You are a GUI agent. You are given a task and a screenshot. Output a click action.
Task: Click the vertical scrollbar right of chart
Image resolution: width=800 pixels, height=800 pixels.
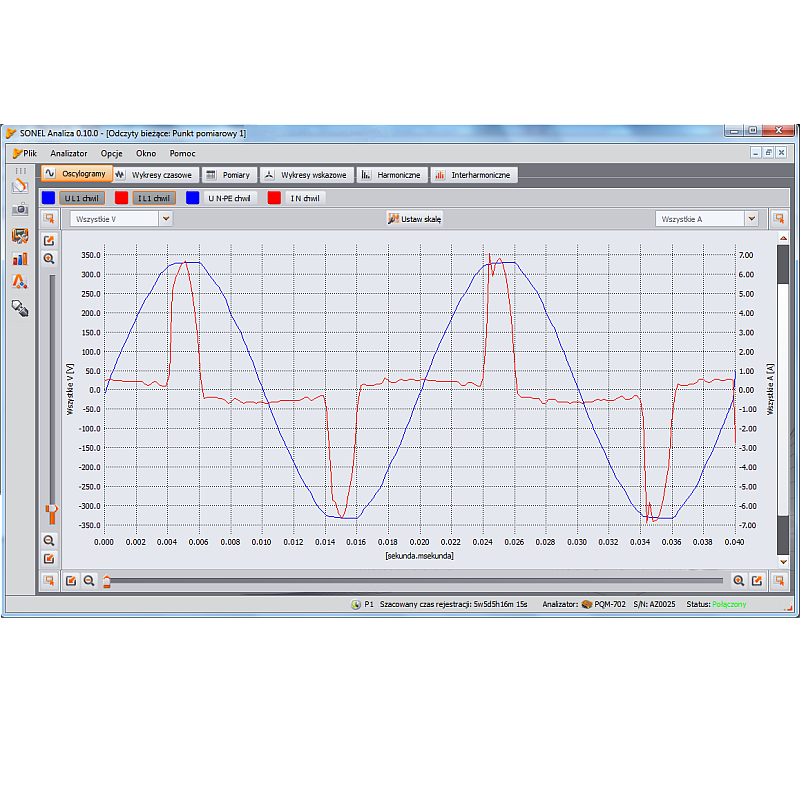pos(783,400)
